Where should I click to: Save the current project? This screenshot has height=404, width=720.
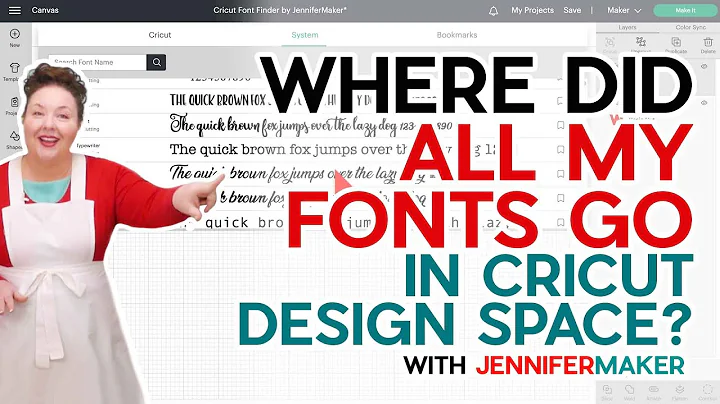pos(572,10)
